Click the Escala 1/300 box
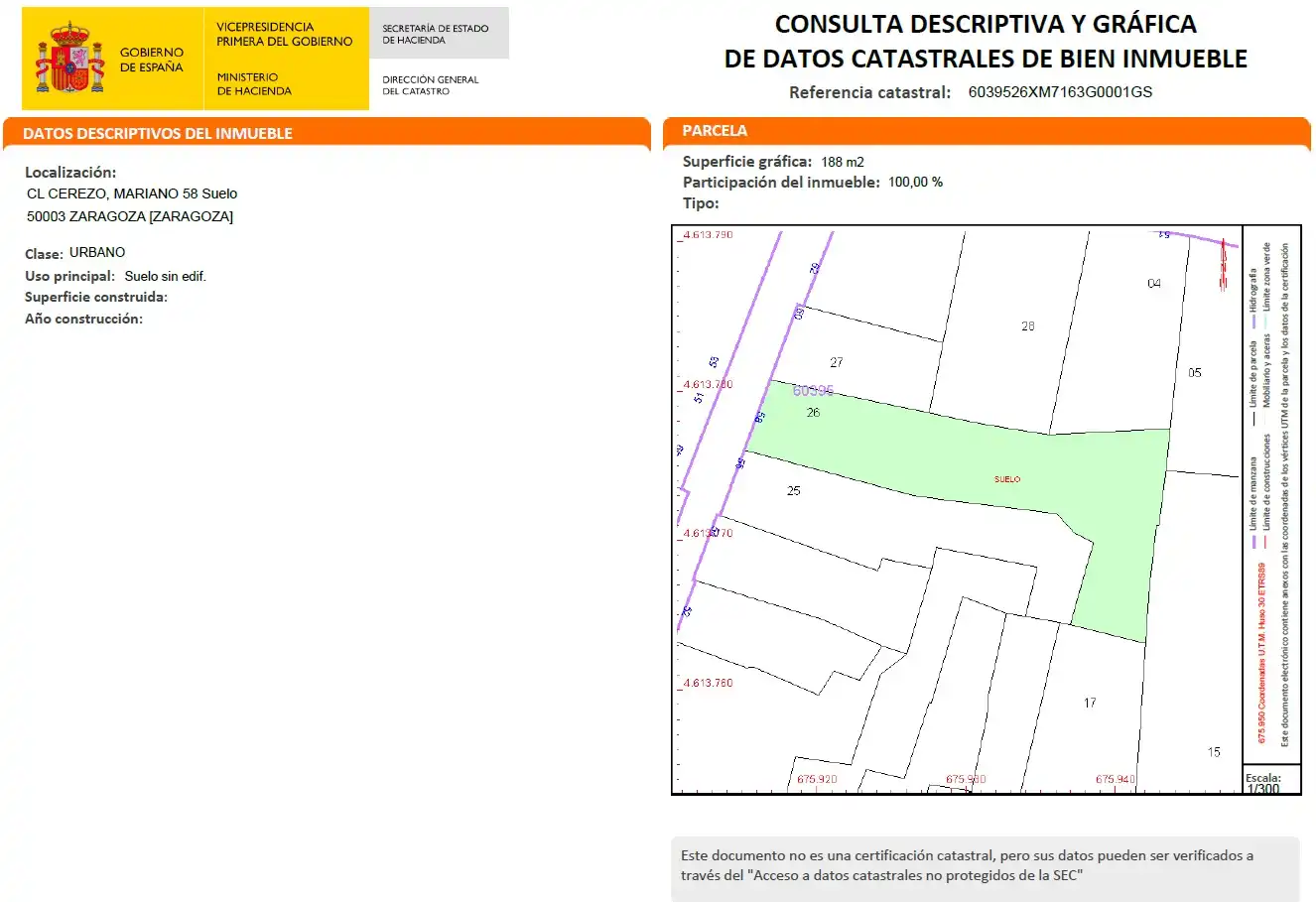This screenshot has width=1316, height=902. pos(1271,780)
